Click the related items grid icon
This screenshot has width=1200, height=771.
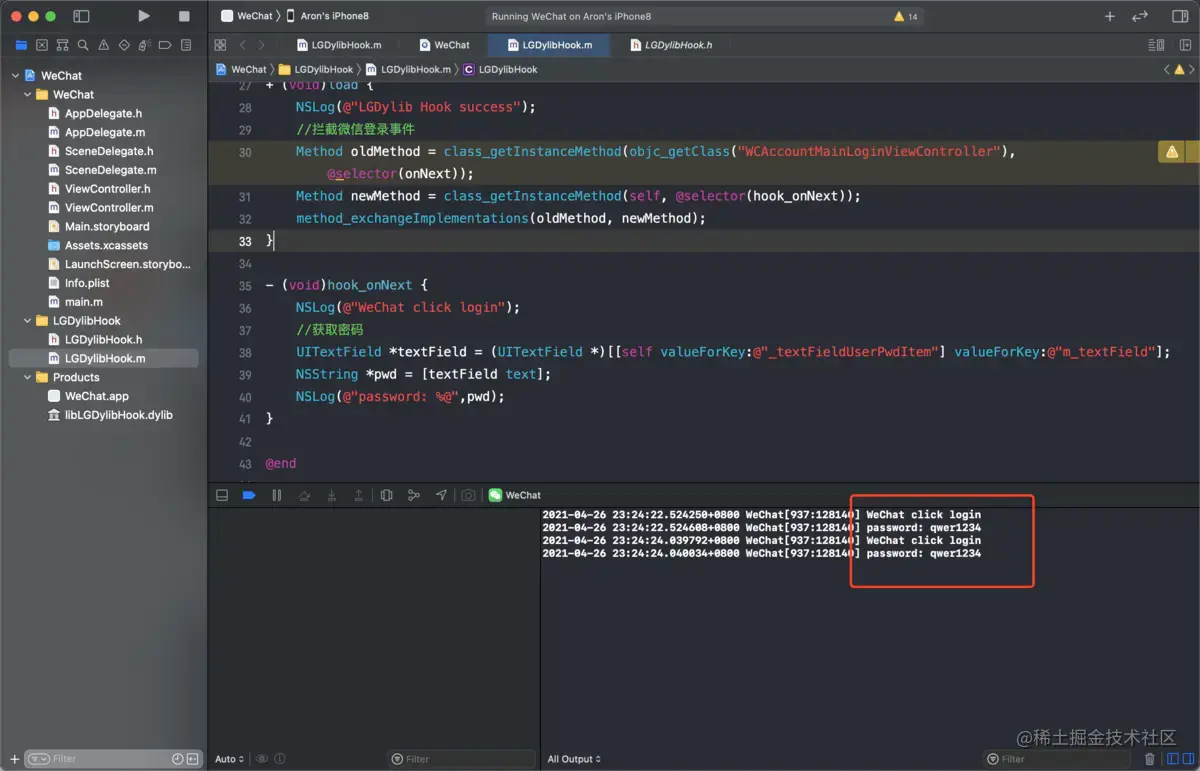[x=220, y=45]
